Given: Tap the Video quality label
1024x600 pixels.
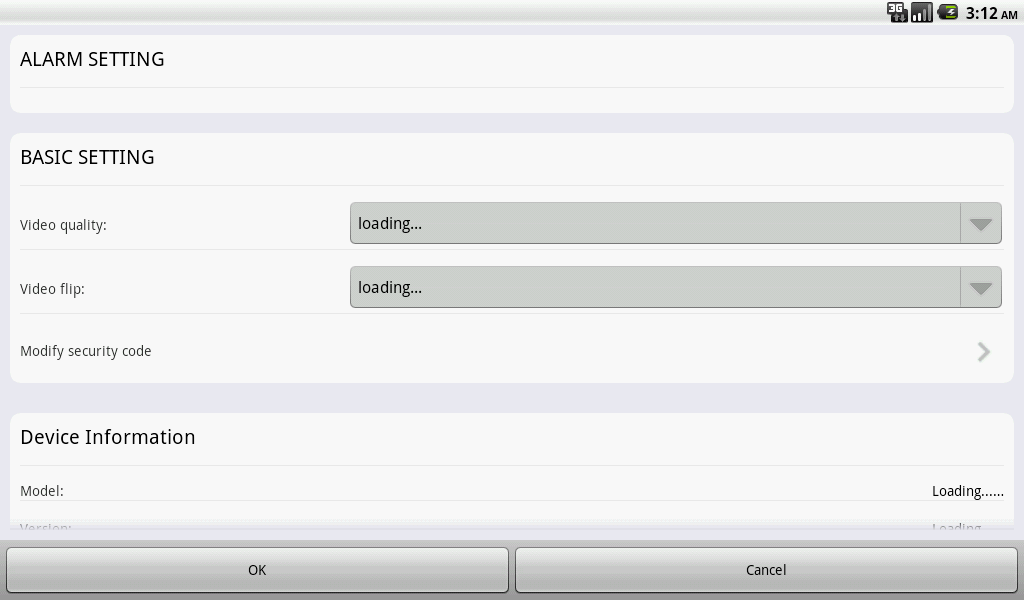Looking at the screenshot, I should pos(63,225).
